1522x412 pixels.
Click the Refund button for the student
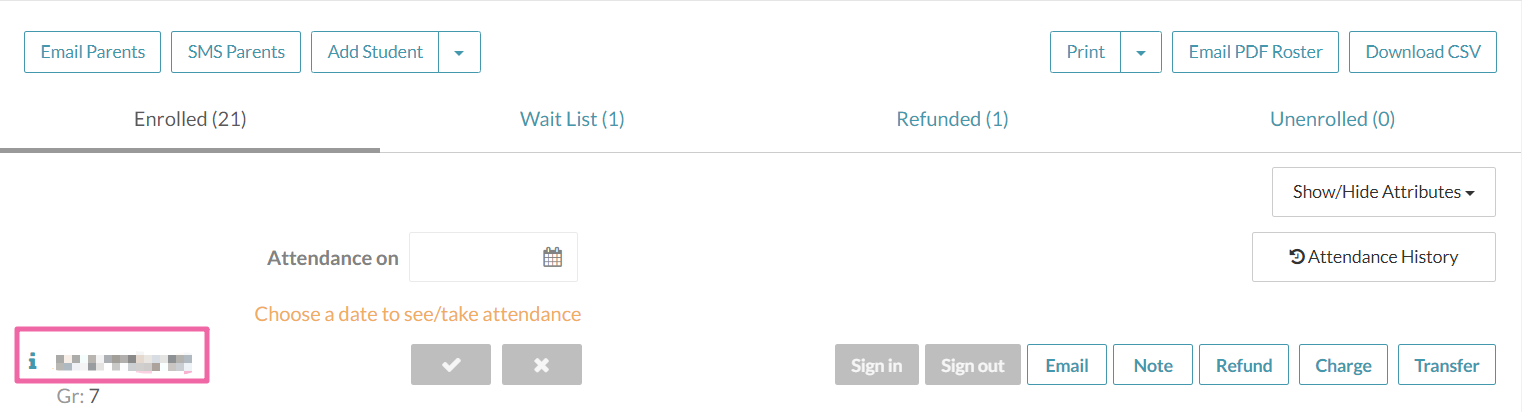(x=1243, y=365)
